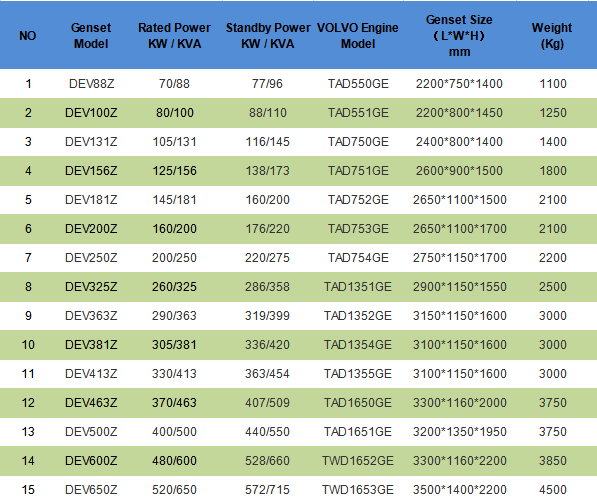The height and width of the screenshot is (502, 597).
Task: Select the DEV88Z model cell
Action: [91, 84]
